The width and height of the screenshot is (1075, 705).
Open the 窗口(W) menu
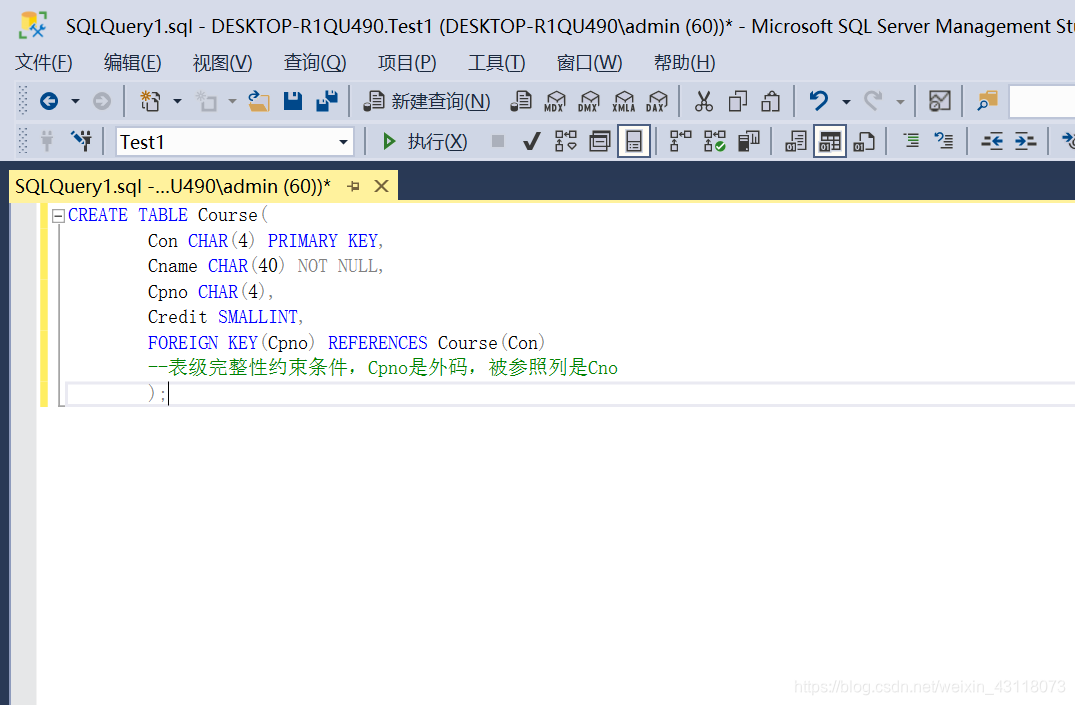click(589, 63)
